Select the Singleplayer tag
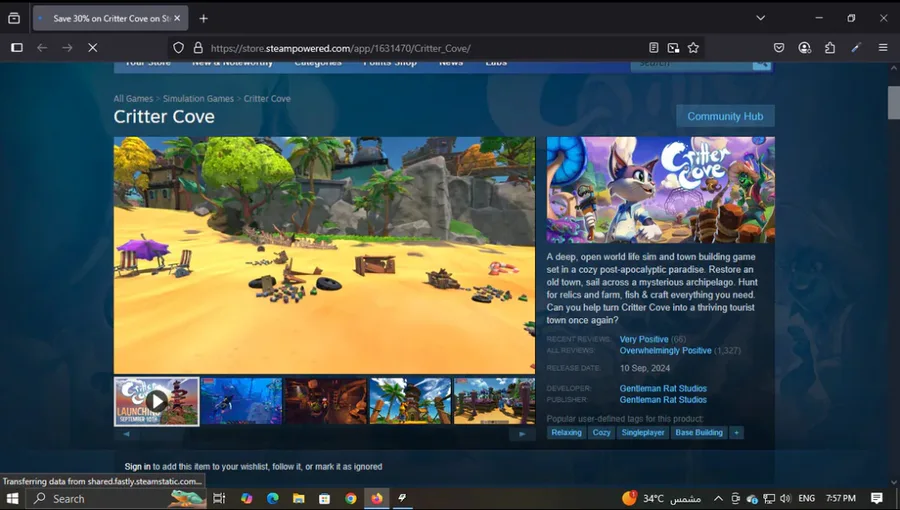The height and width of the screenshot is (510, 900). 643,433
